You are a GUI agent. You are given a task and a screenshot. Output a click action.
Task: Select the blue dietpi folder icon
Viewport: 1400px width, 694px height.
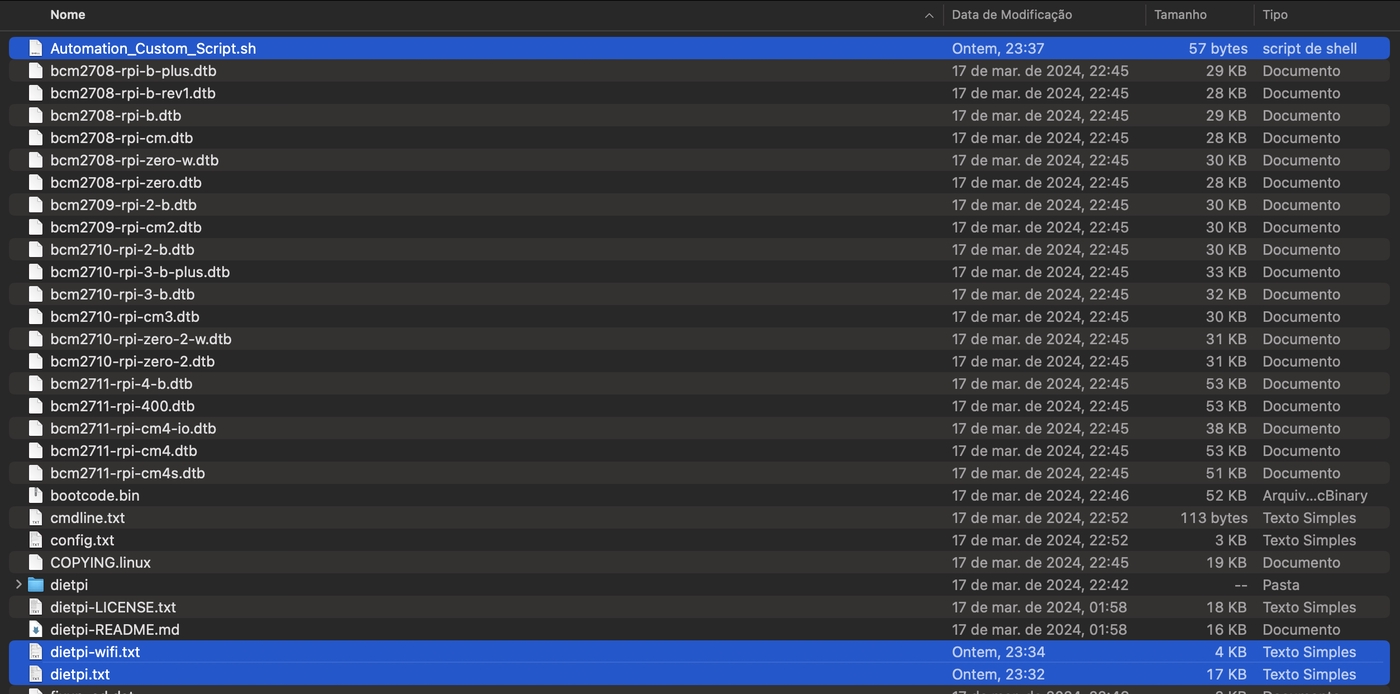[x=36, y=585]
